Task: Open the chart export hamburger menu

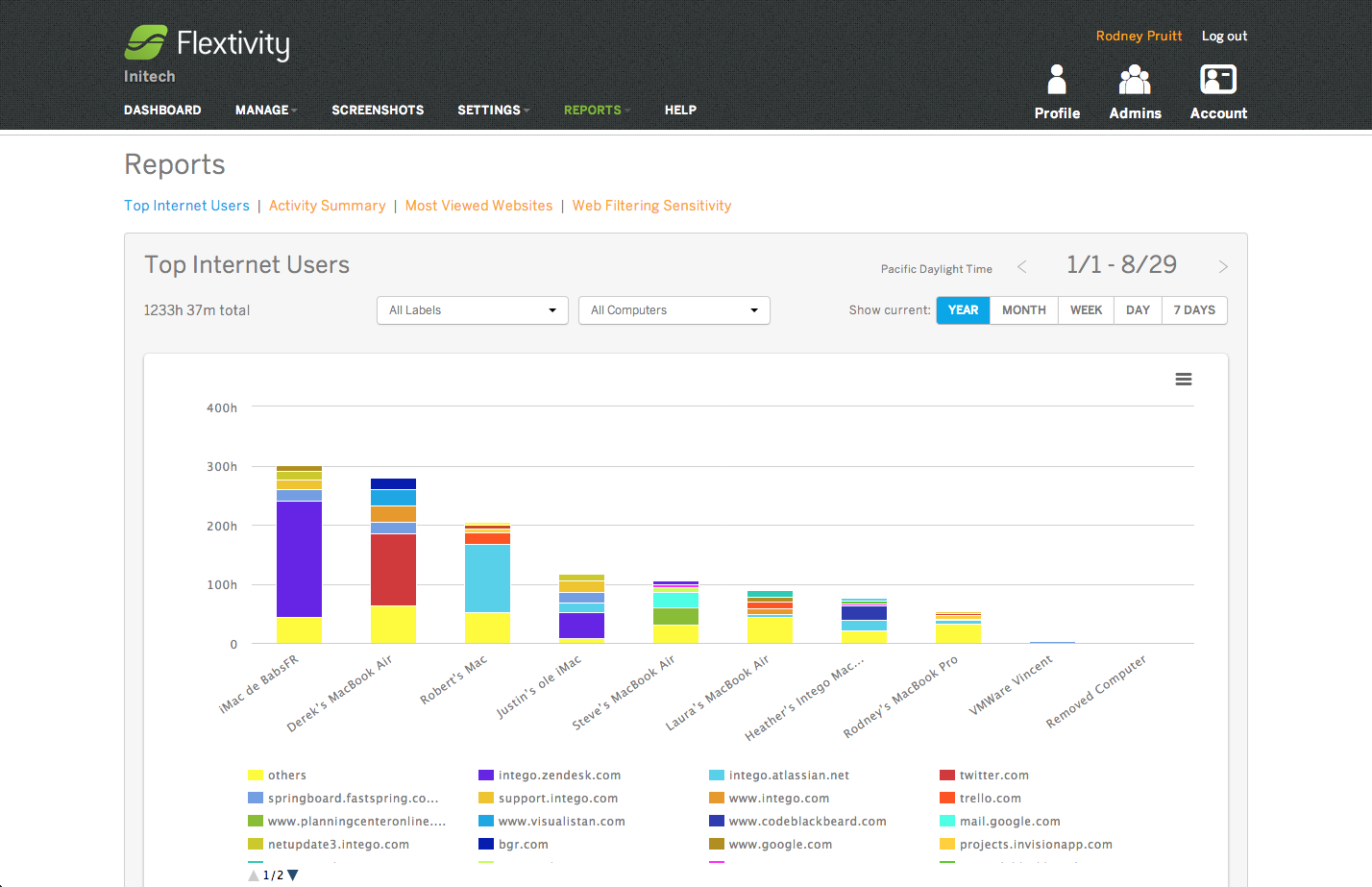Action: point(1183,380)
